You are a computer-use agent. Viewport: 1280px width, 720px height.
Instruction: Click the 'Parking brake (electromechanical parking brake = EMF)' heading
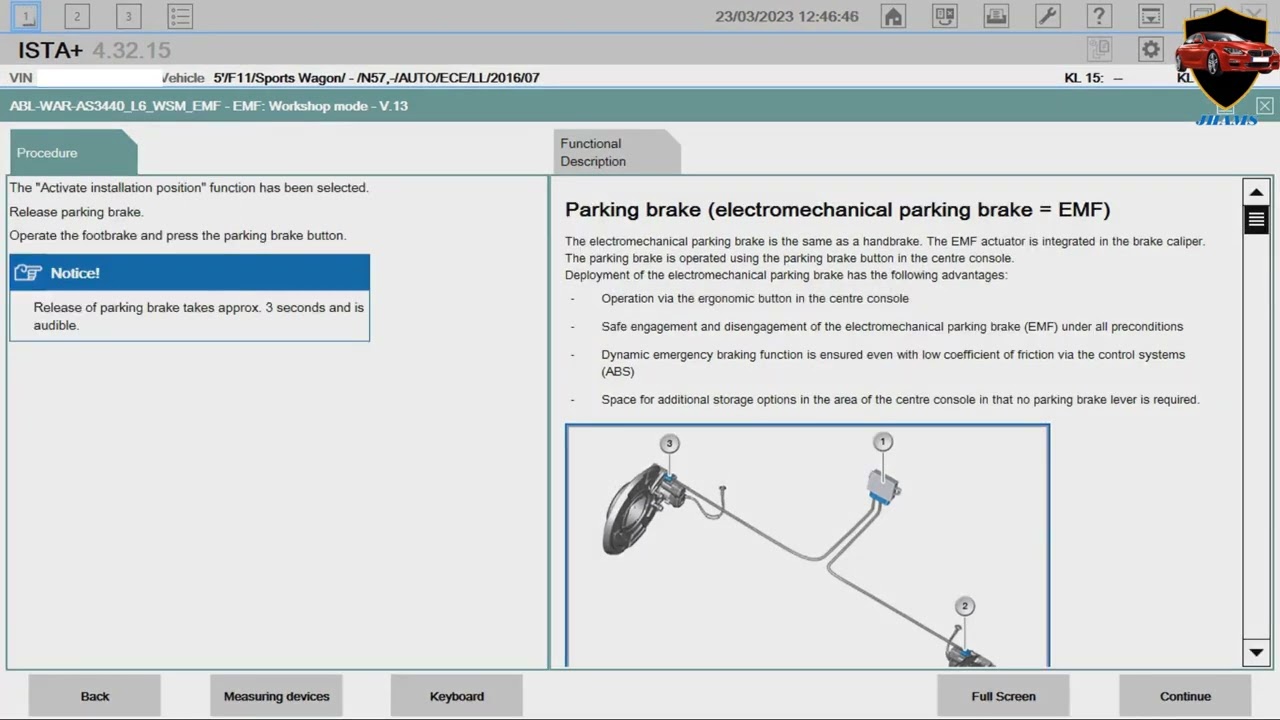tap(837, 210)
